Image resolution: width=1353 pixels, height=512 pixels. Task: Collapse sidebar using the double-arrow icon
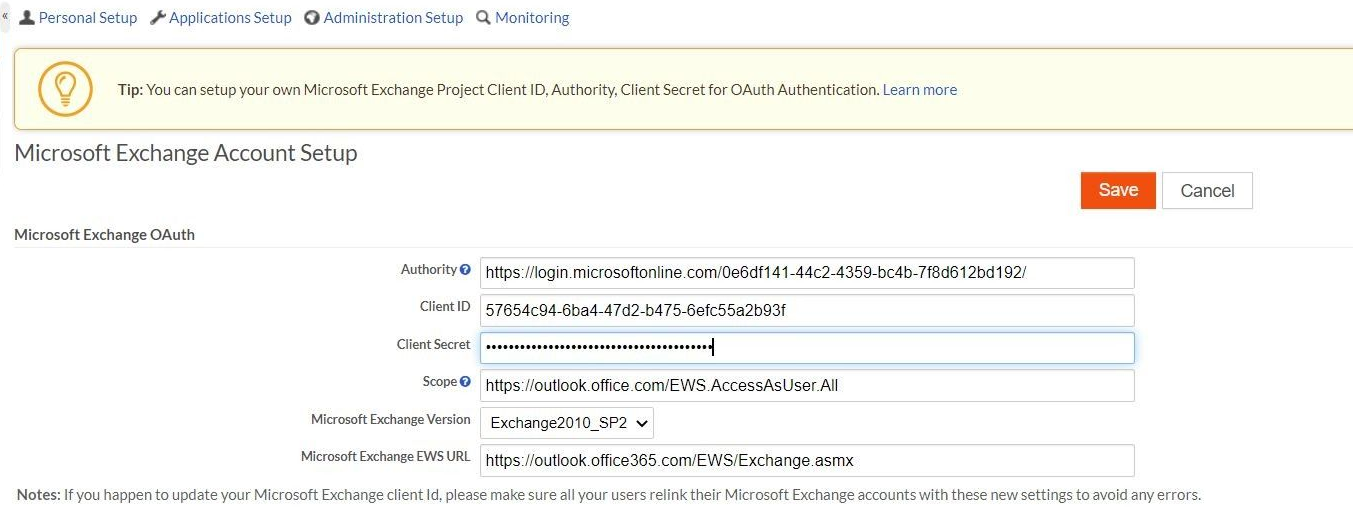coord(5,16)
